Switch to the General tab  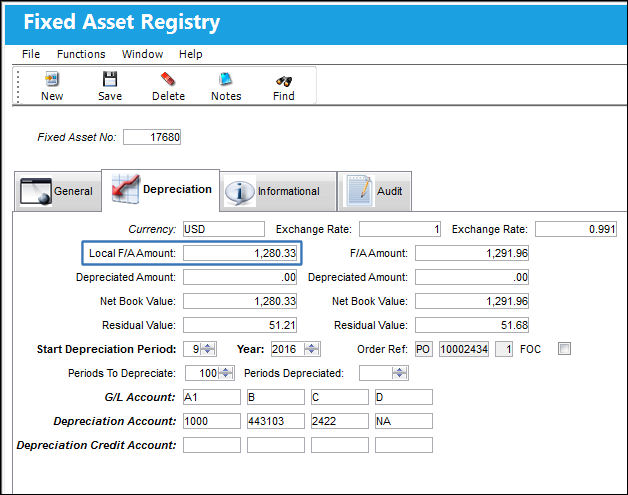(x=58, y=191)
